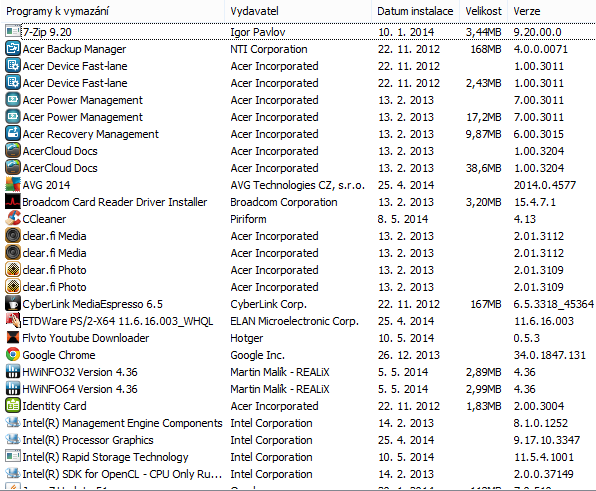Click the AVG 2014 icon
This screenshot has width=596, height=491.
[x=13, y=184]
